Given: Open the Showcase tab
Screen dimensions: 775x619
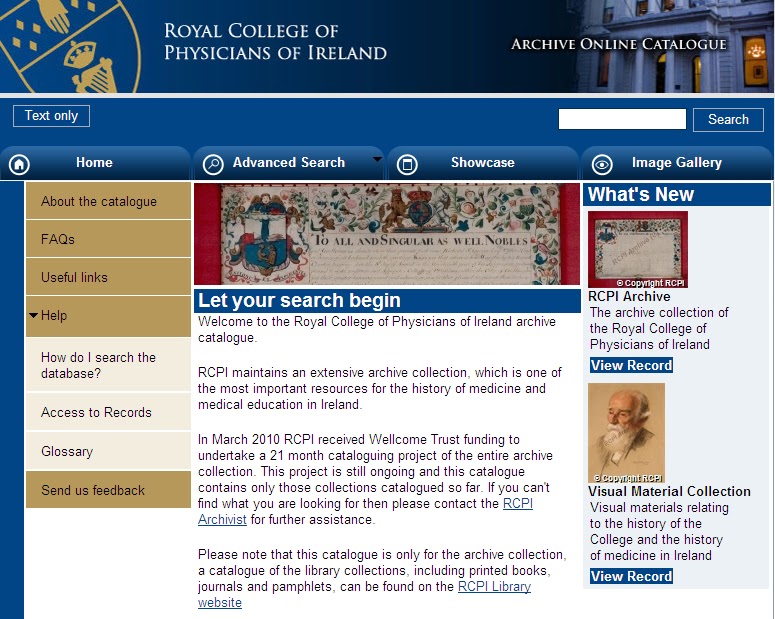Looking at the screenshot, I should pos(483,163).
